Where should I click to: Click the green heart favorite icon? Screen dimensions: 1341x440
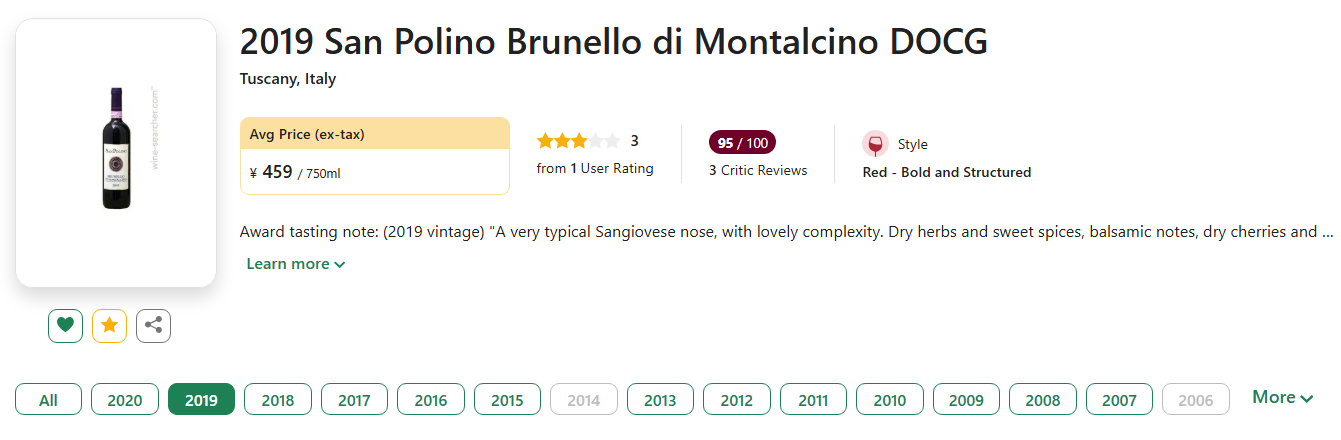[65, 325]
